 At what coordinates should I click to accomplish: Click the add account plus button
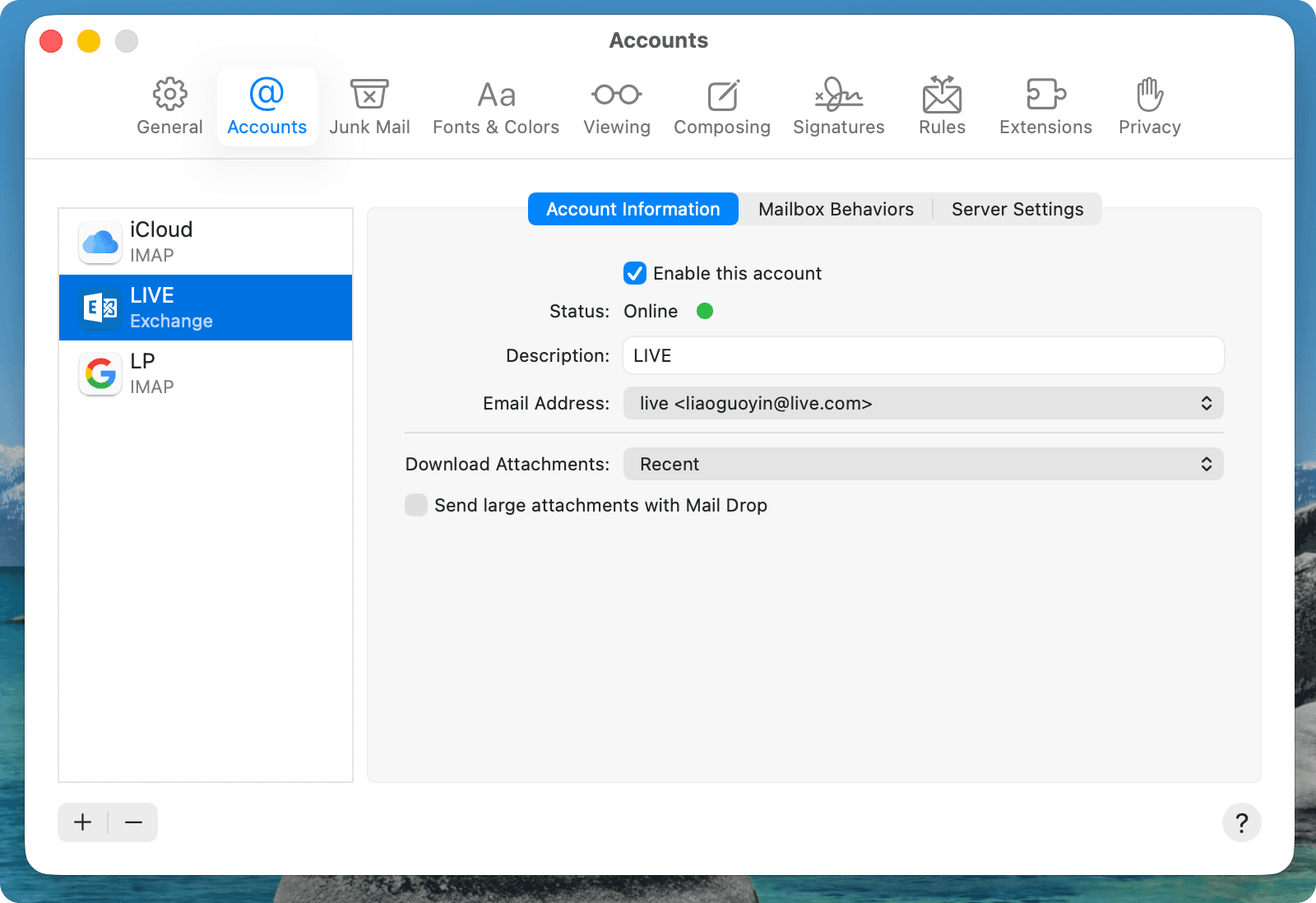pyautogui.click(x=83, y=822)
